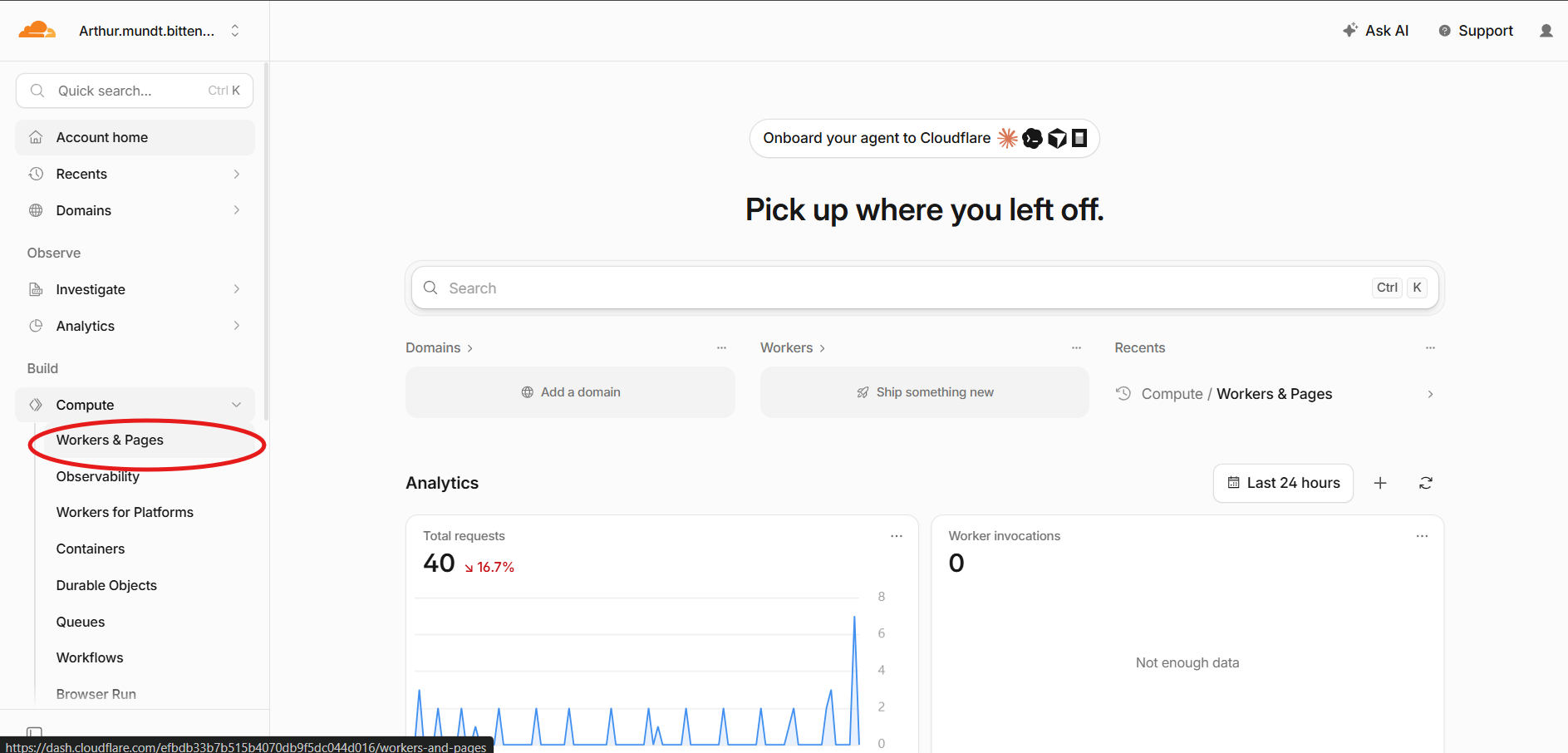Viewport: 1568px width, 753px height.
Task: Open Durable Objects page
Action: click(106, 585)
